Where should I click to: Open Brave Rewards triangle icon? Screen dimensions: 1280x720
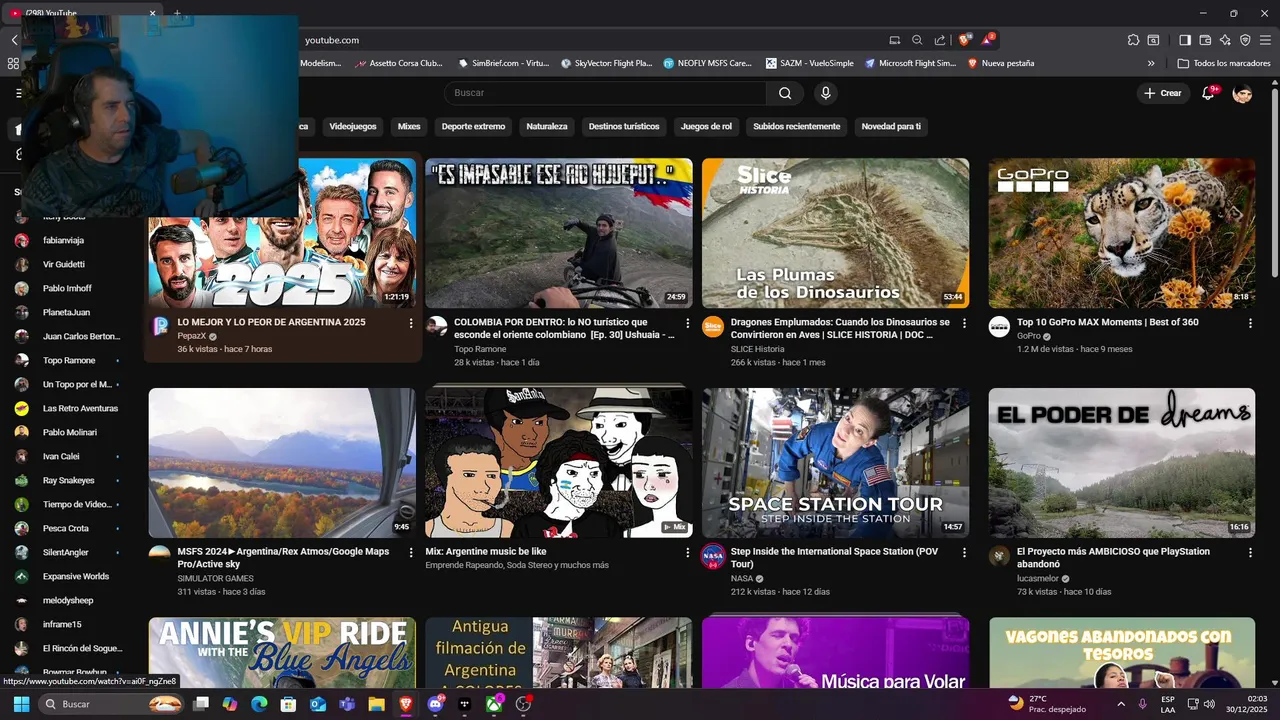pyautogui.click(x=988, y=40)
